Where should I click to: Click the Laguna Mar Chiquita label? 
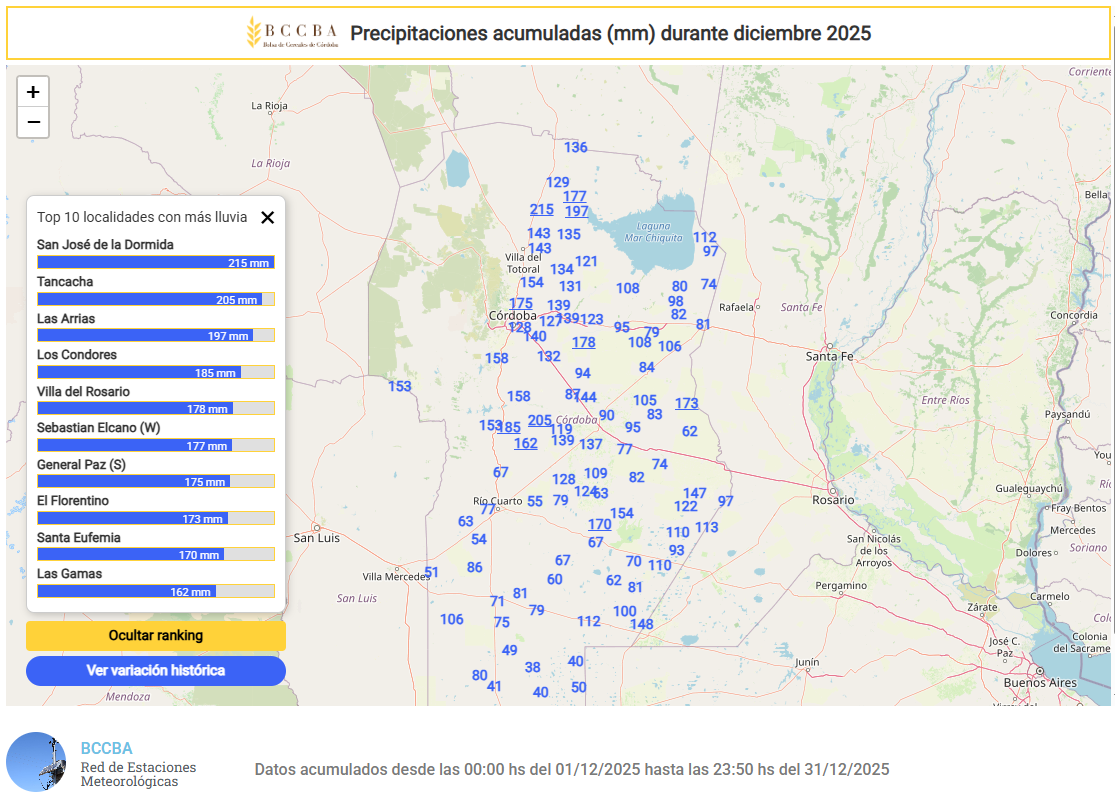[x=647, y=232]
